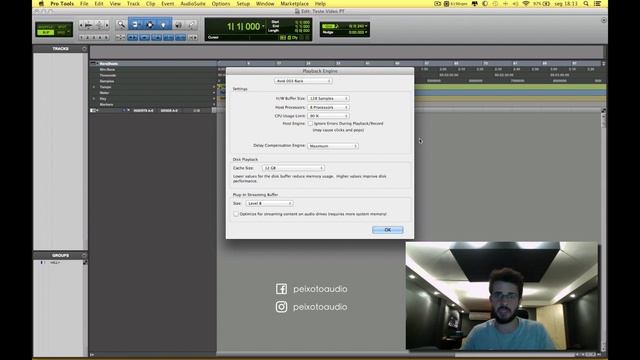Open the playback engine device dropdown
640x360 pixels.
303,81
